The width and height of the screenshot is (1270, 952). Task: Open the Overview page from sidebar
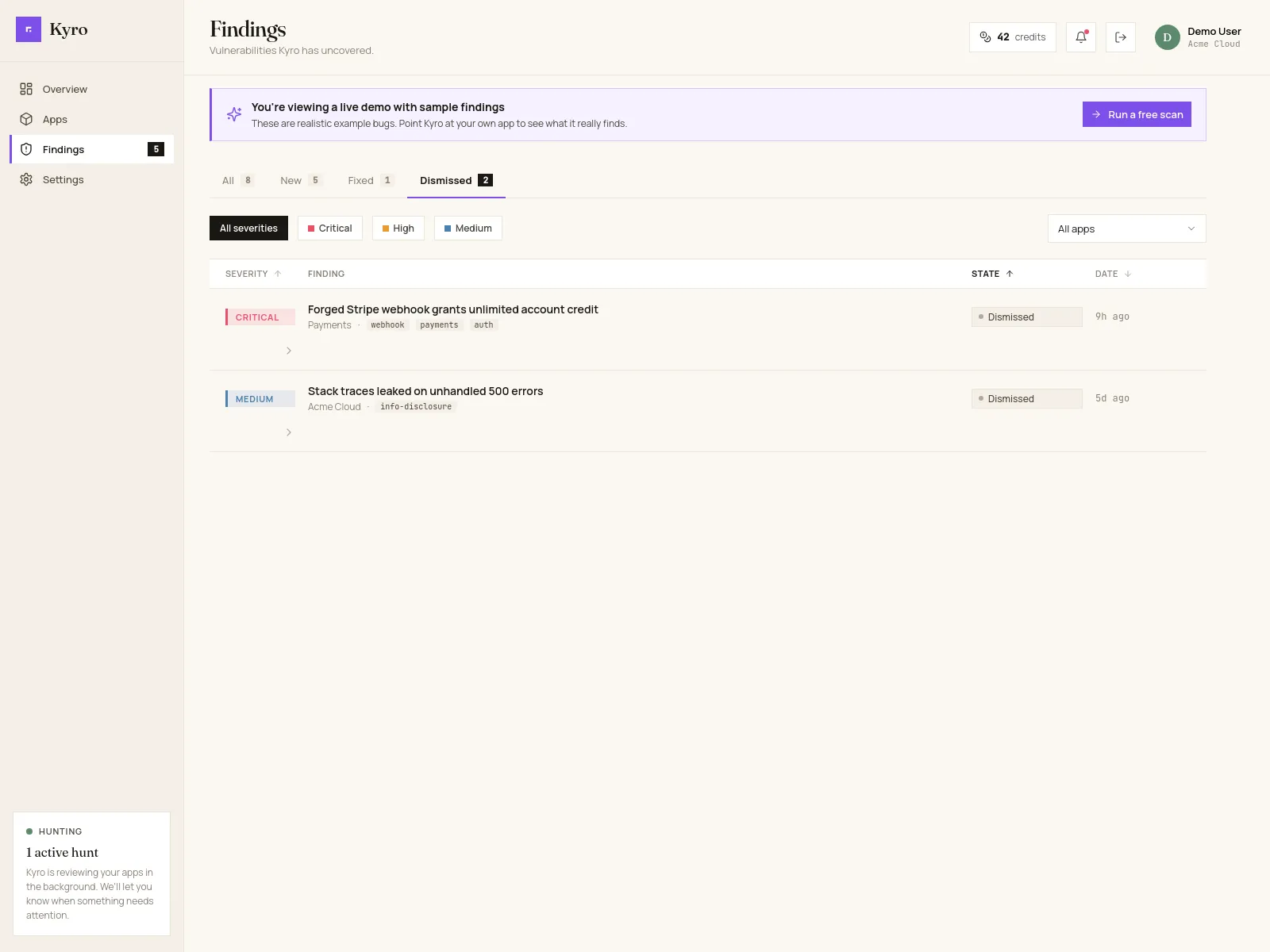tap(92, 89)
